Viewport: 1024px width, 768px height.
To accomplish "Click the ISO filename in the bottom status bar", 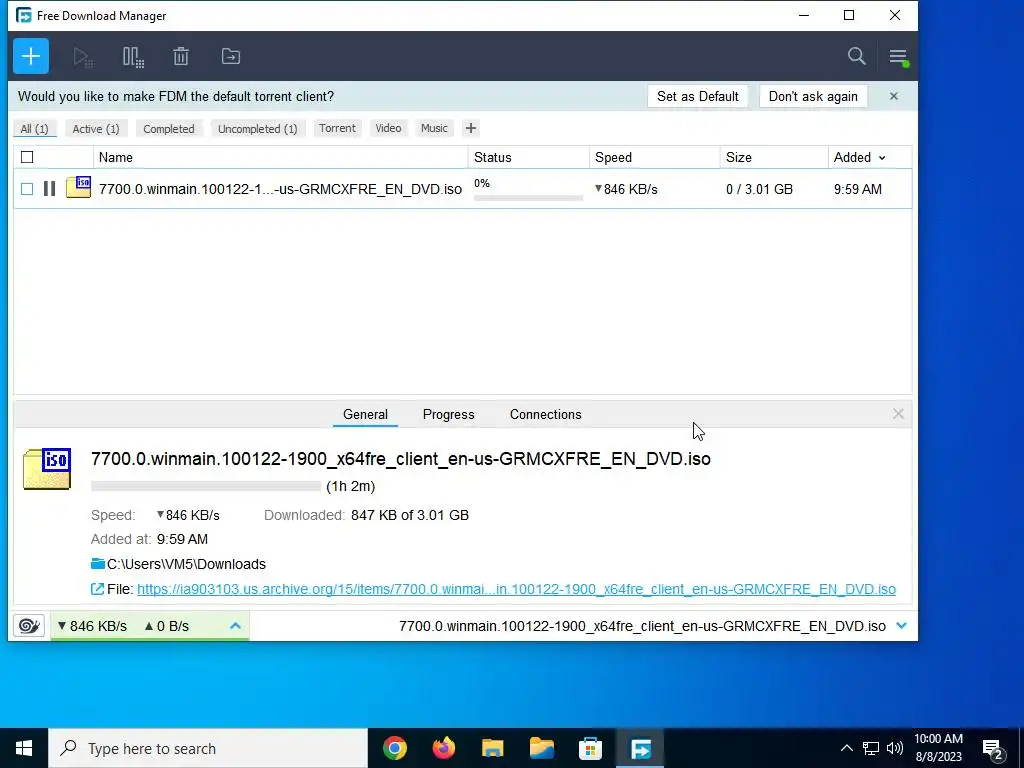I will click(x=642, y=626).
